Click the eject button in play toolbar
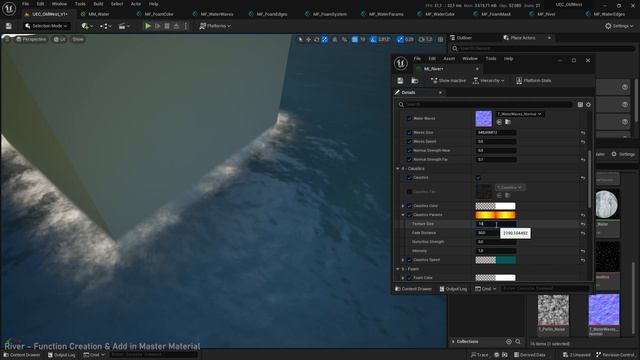The height and width of the screenshot is (360, 640). click(176, 26)
